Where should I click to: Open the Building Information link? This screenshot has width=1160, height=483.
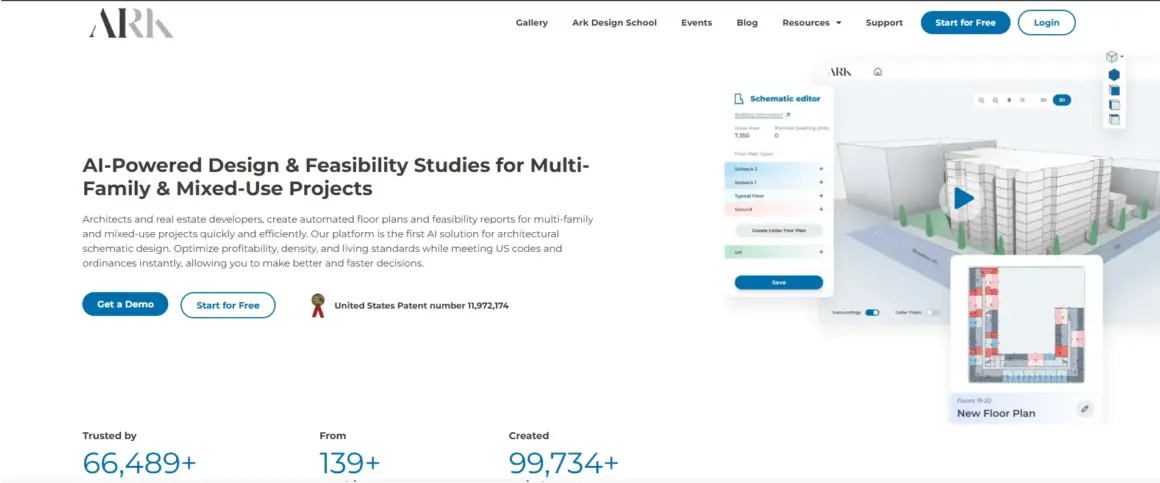(x=762, y=115)
